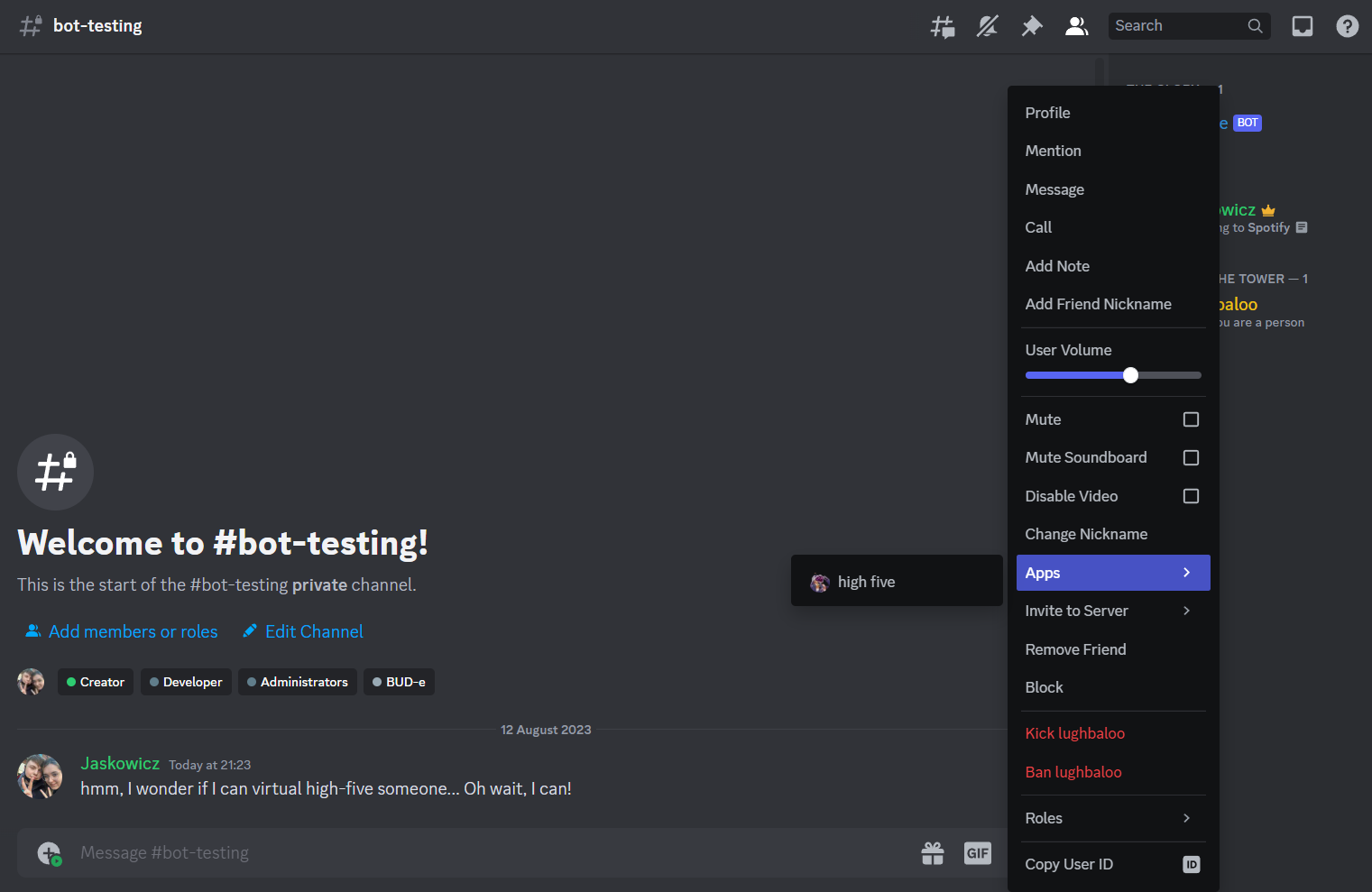Open pinned messages with pin icon
This screenshot has width=1372, height=892.
click(x=1031, y=26)
